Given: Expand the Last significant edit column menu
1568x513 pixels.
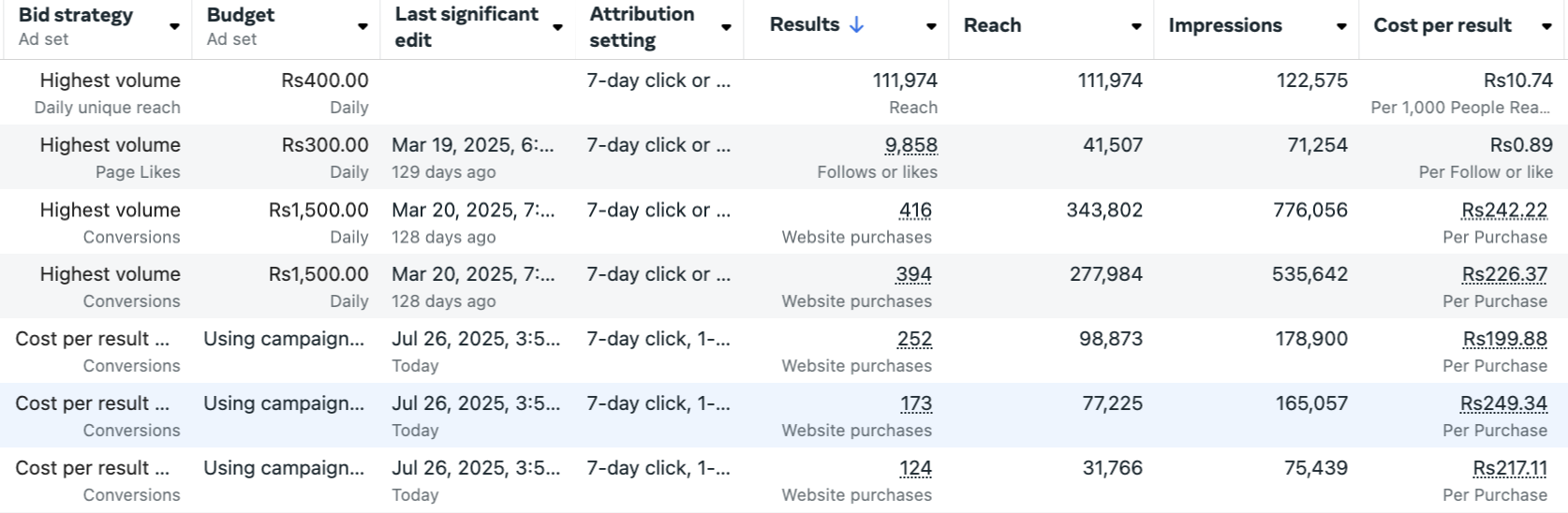Looking at the screenshot, I should click(x=558, y=27).
